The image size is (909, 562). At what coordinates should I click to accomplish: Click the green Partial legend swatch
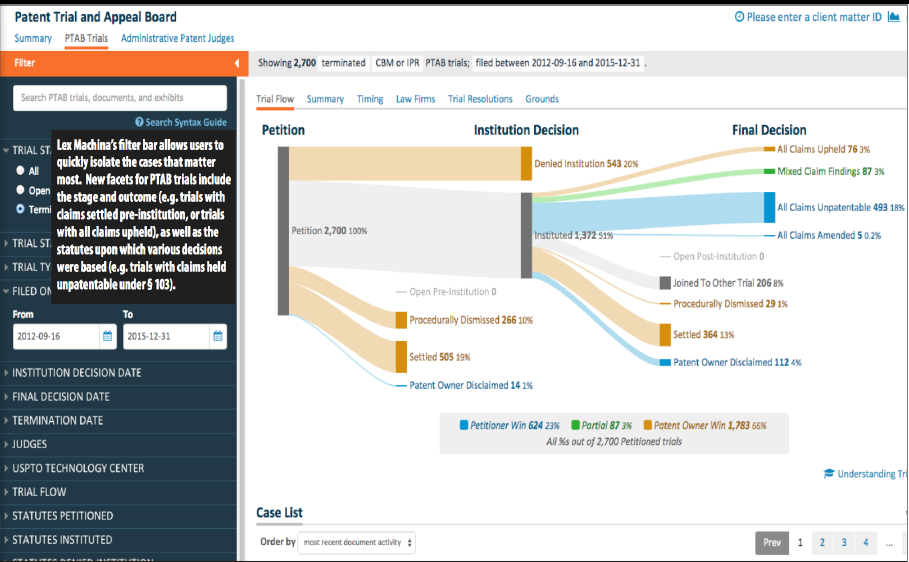point(576,425)
